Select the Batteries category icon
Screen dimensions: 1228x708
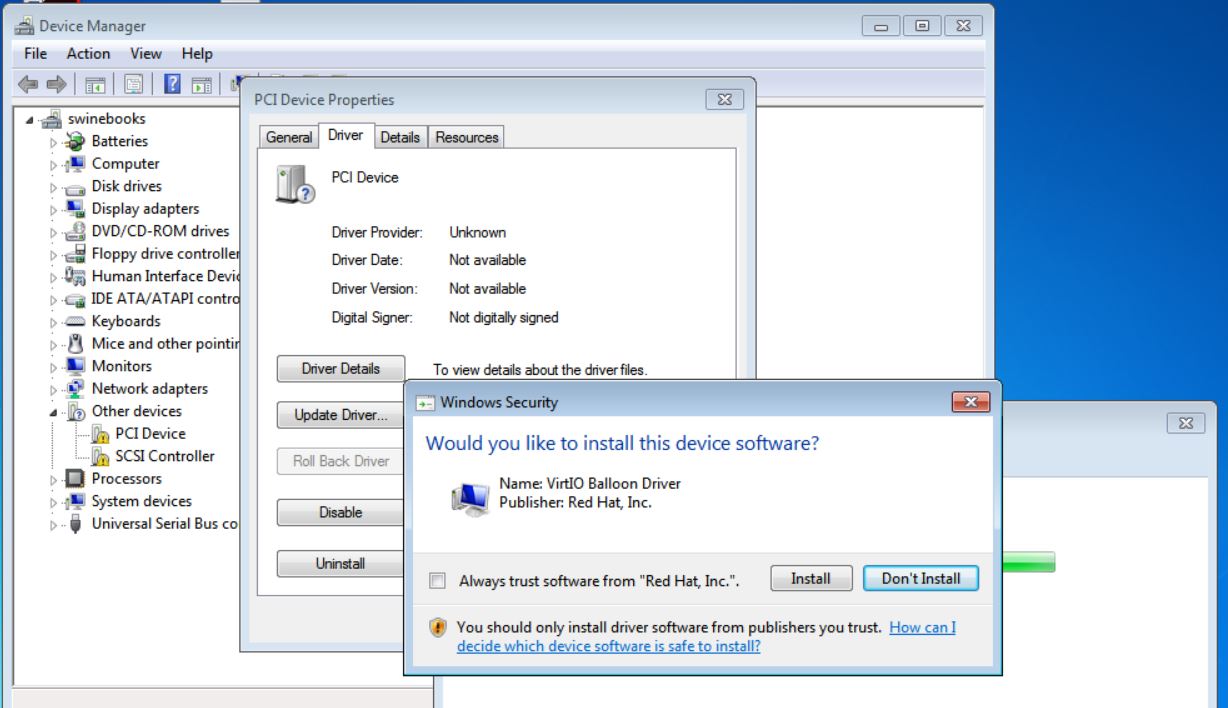[75, 141]
